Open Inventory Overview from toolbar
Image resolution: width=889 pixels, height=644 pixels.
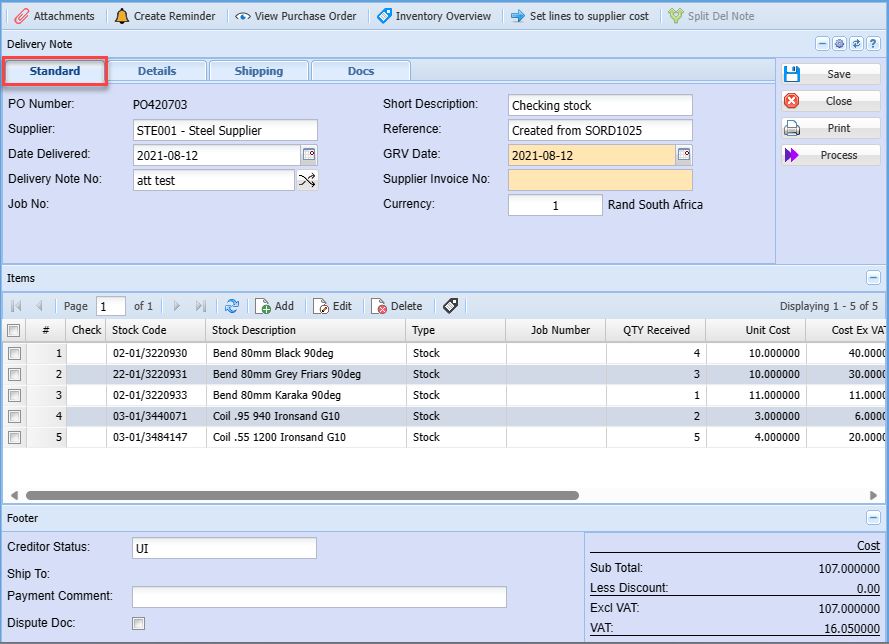[x=433, y=16]
